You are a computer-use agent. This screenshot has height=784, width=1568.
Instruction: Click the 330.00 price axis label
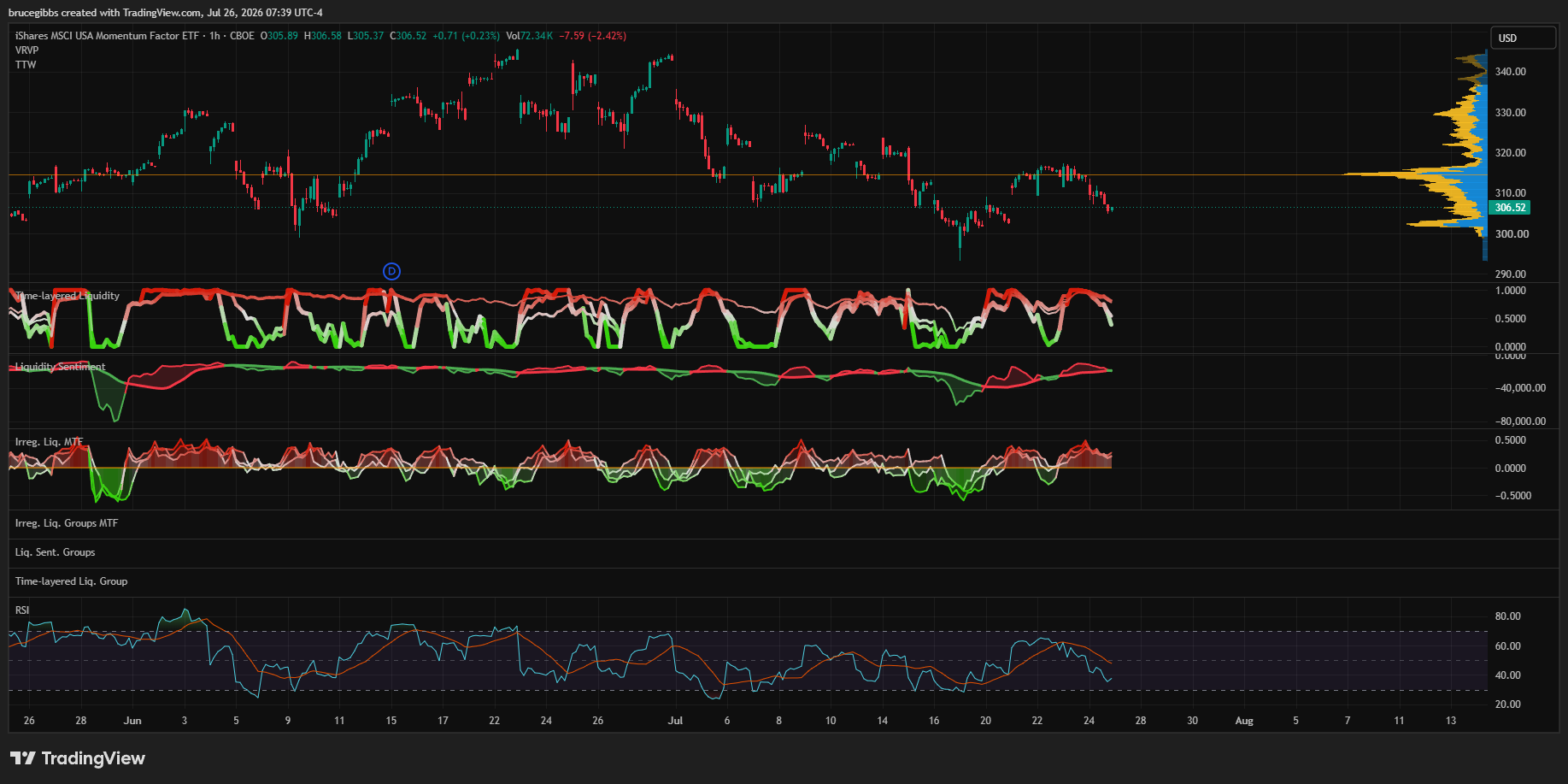click(x=1511, y=113)
